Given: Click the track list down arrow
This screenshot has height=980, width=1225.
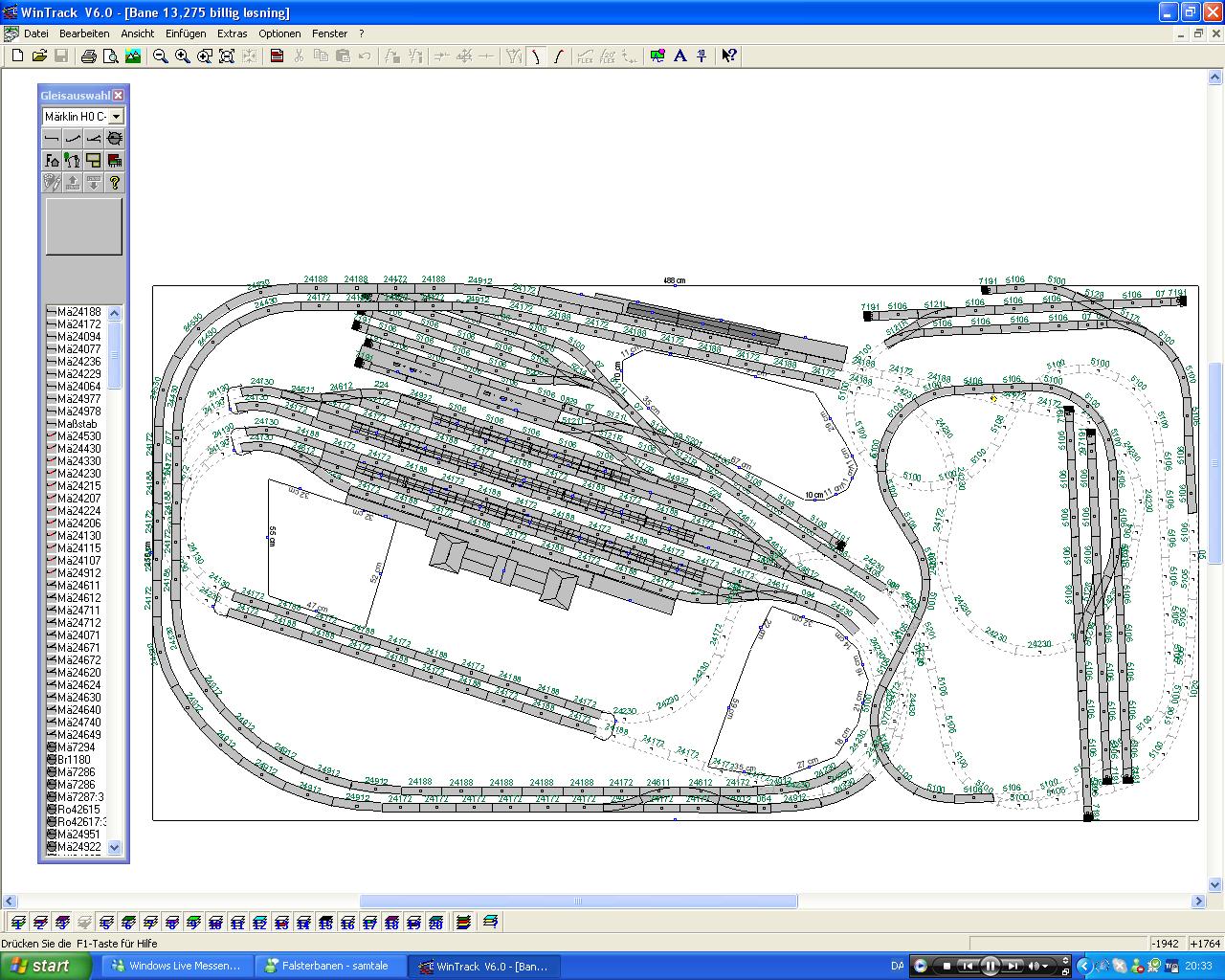Looking at the screenshot, I should click(x=115, y=847).
